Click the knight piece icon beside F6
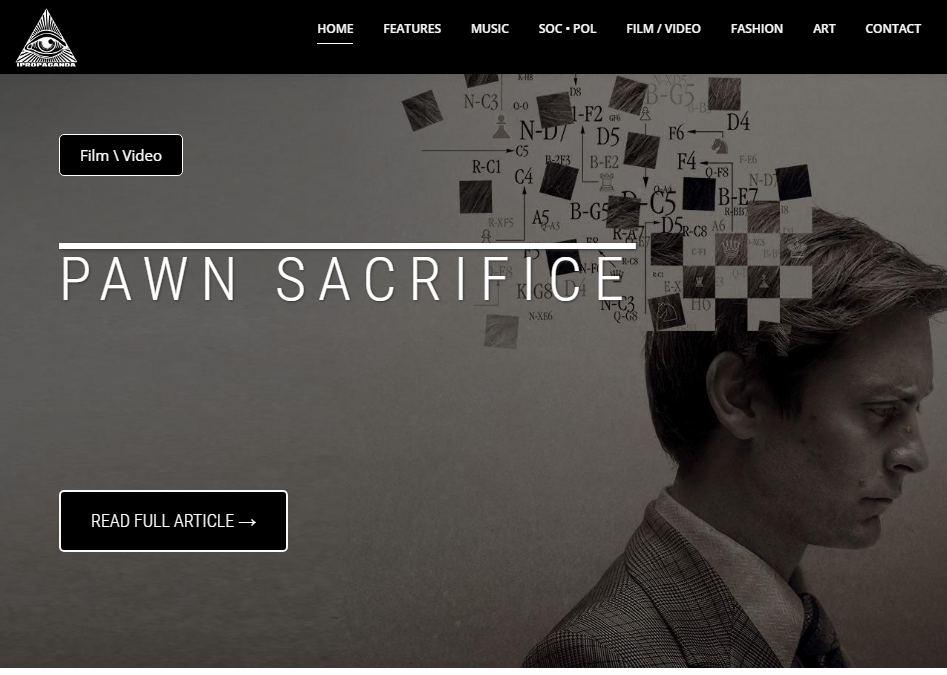This screenshot has width=947, height=675. (x=719, y=145)
